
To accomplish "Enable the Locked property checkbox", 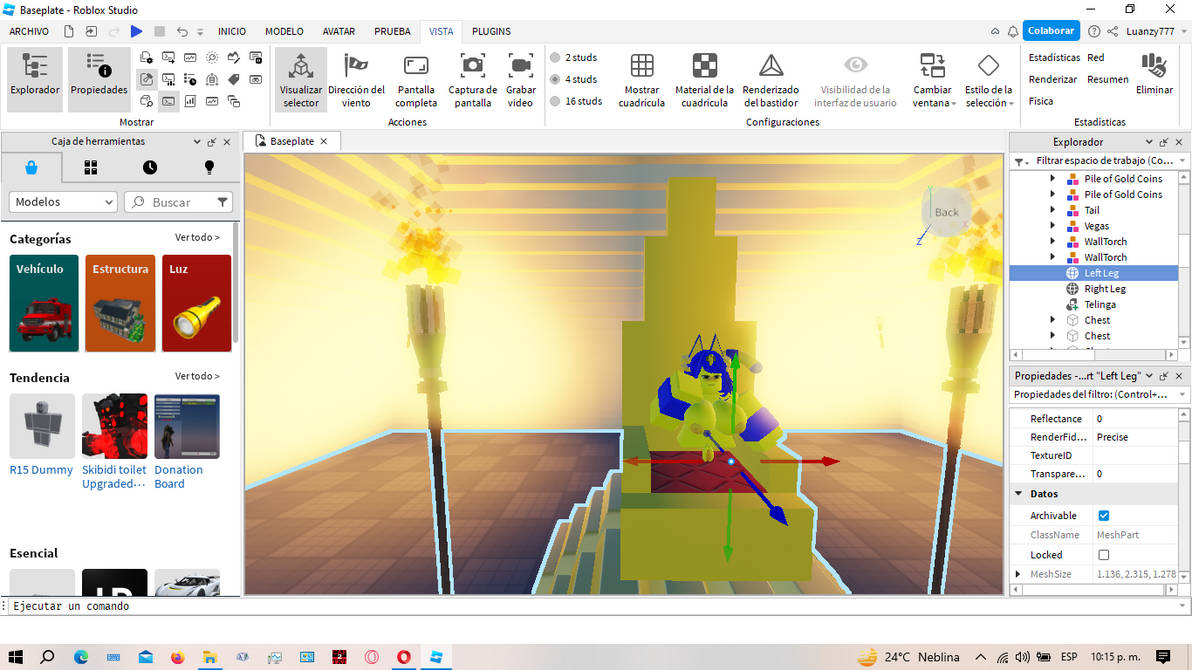I will 1104,555.
